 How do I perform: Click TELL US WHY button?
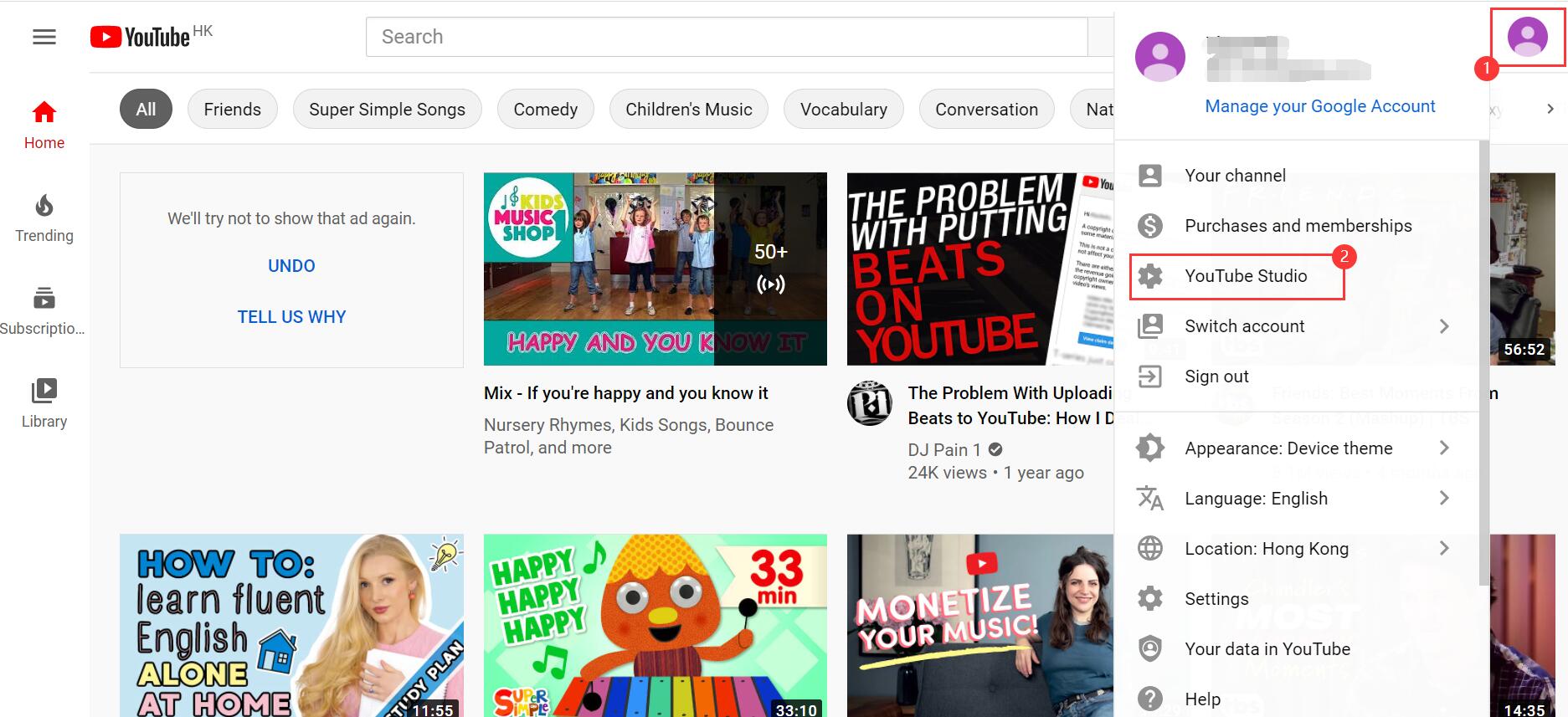pos(291,317)
